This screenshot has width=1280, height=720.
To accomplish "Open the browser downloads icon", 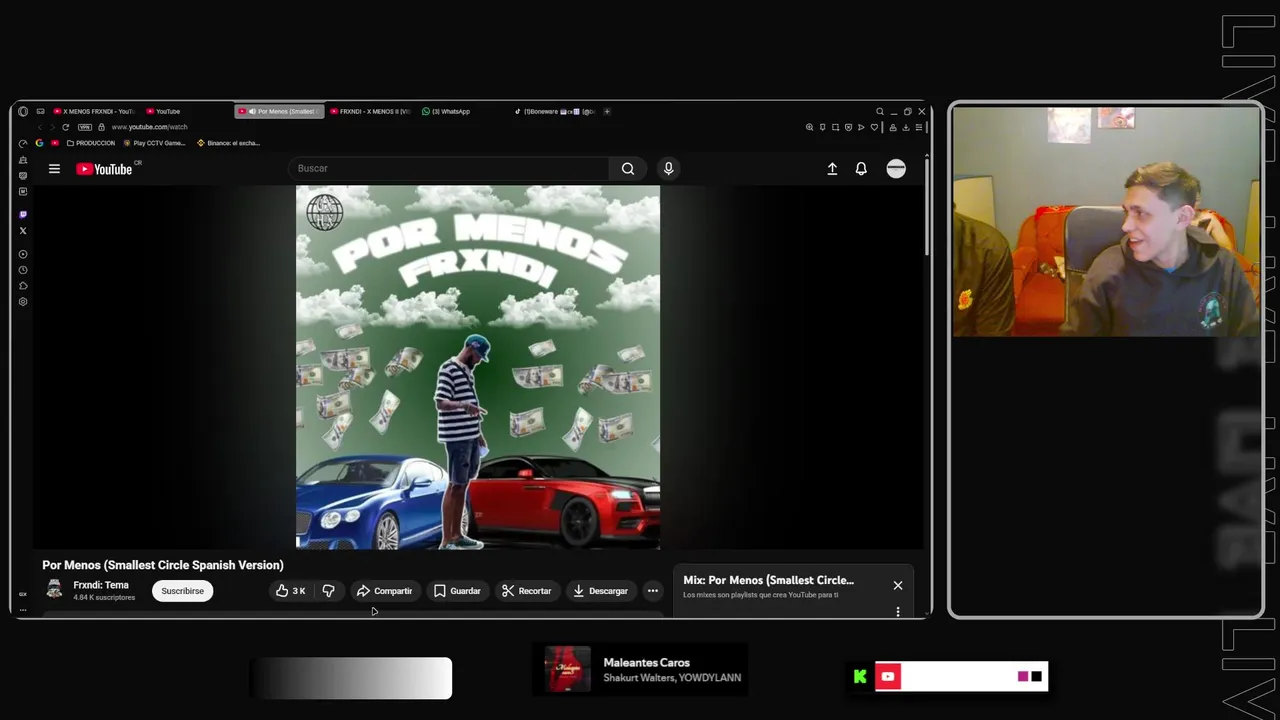I will coord(906,127).
